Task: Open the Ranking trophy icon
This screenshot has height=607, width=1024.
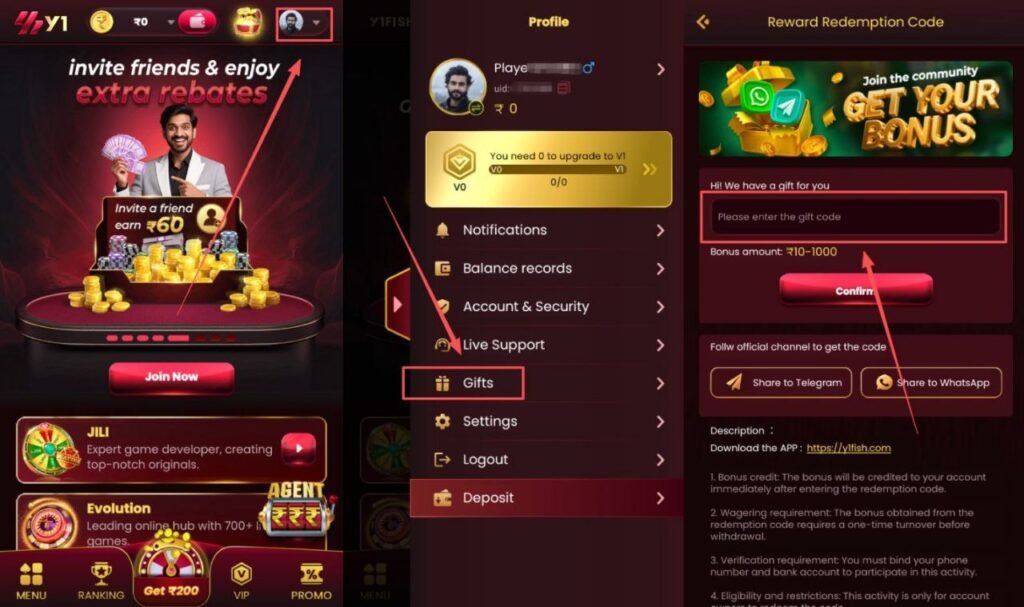Action: 101,580
